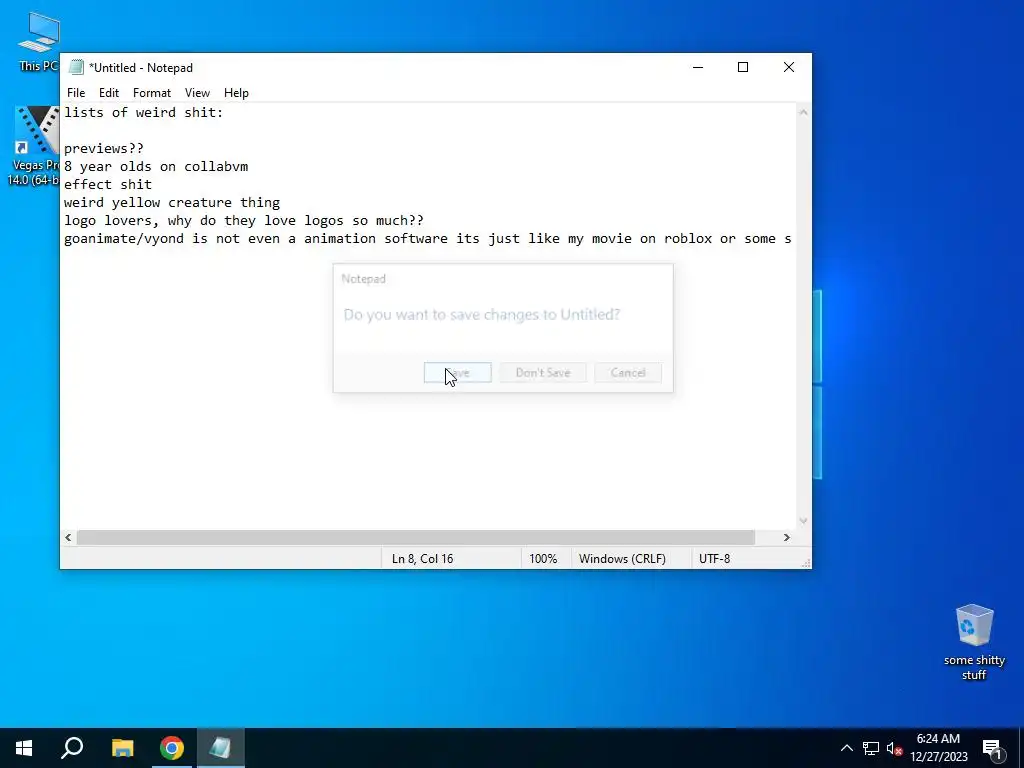The width and height of the screenshot is (1024, 768).
Task: Click the line 'effect shit'
Action: 108,185
